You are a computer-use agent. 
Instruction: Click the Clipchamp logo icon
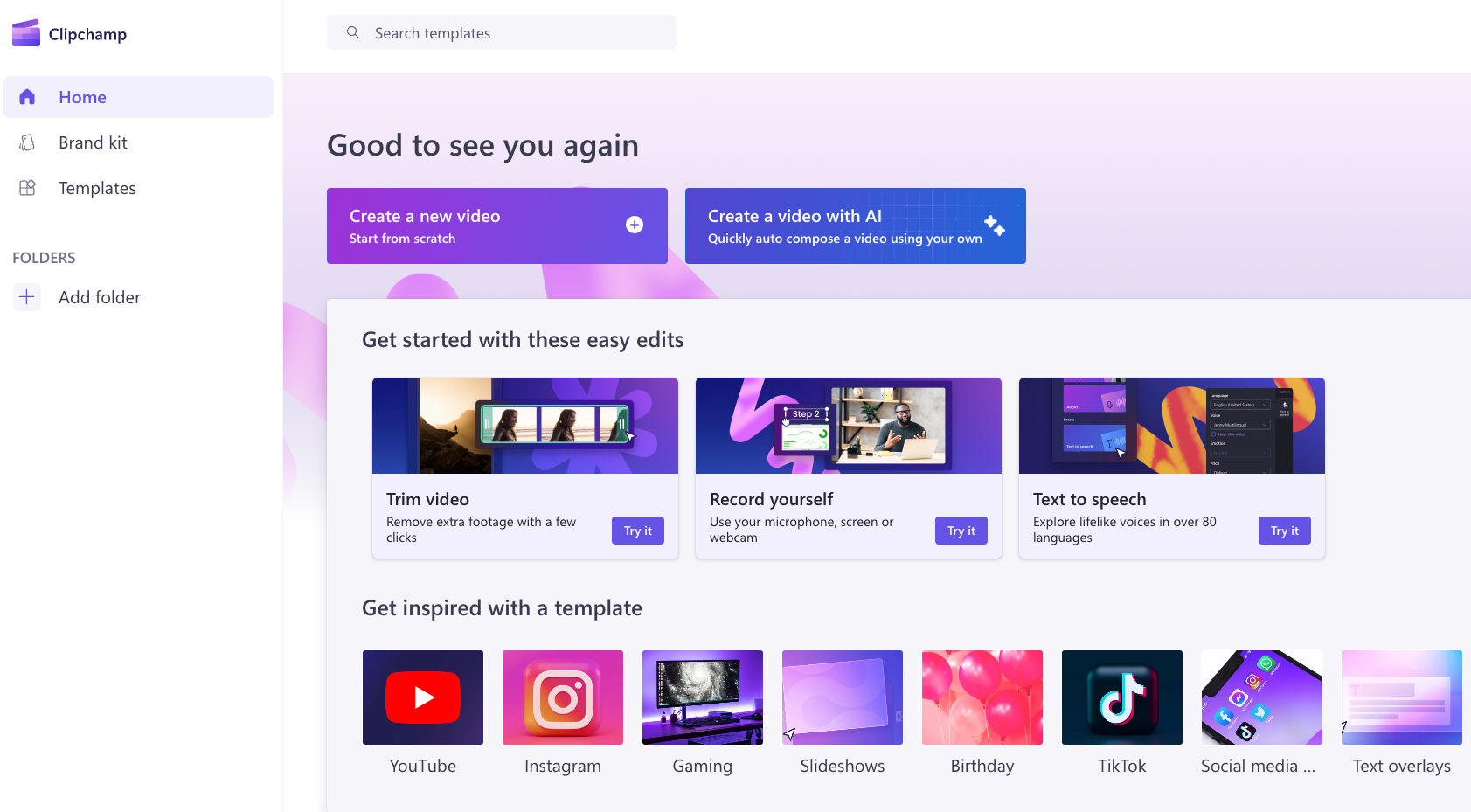click(x=26, y=33)
